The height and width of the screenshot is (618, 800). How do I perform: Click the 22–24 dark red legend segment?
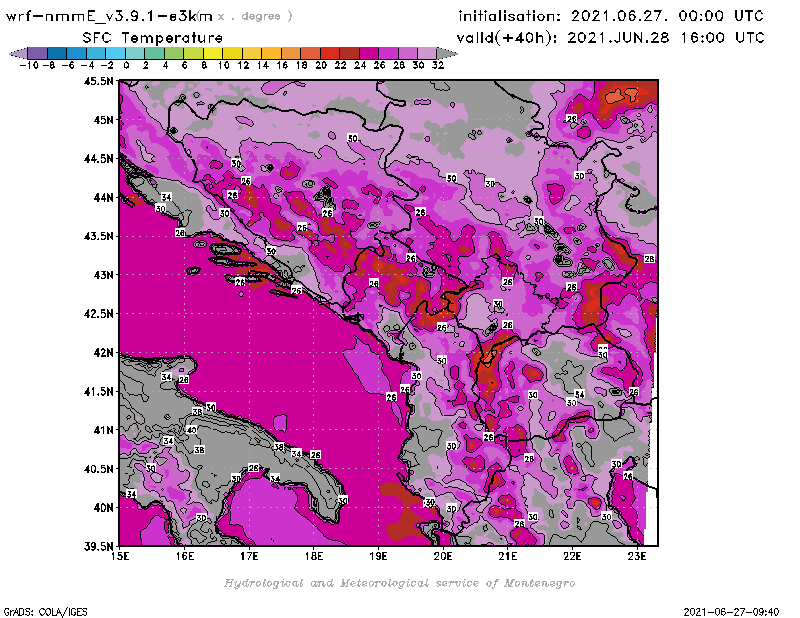click(x=349, y=53)
